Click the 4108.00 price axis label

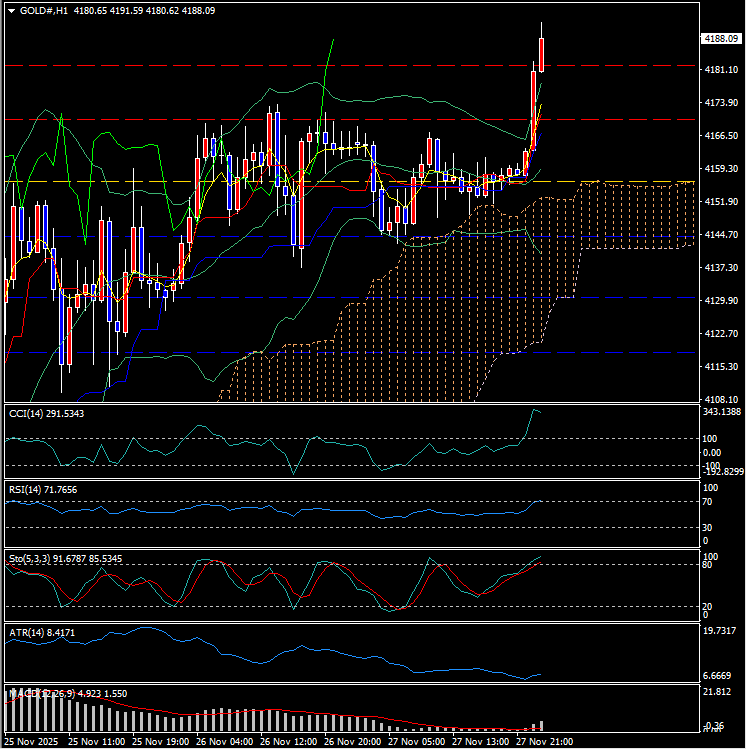click(720, 399)
